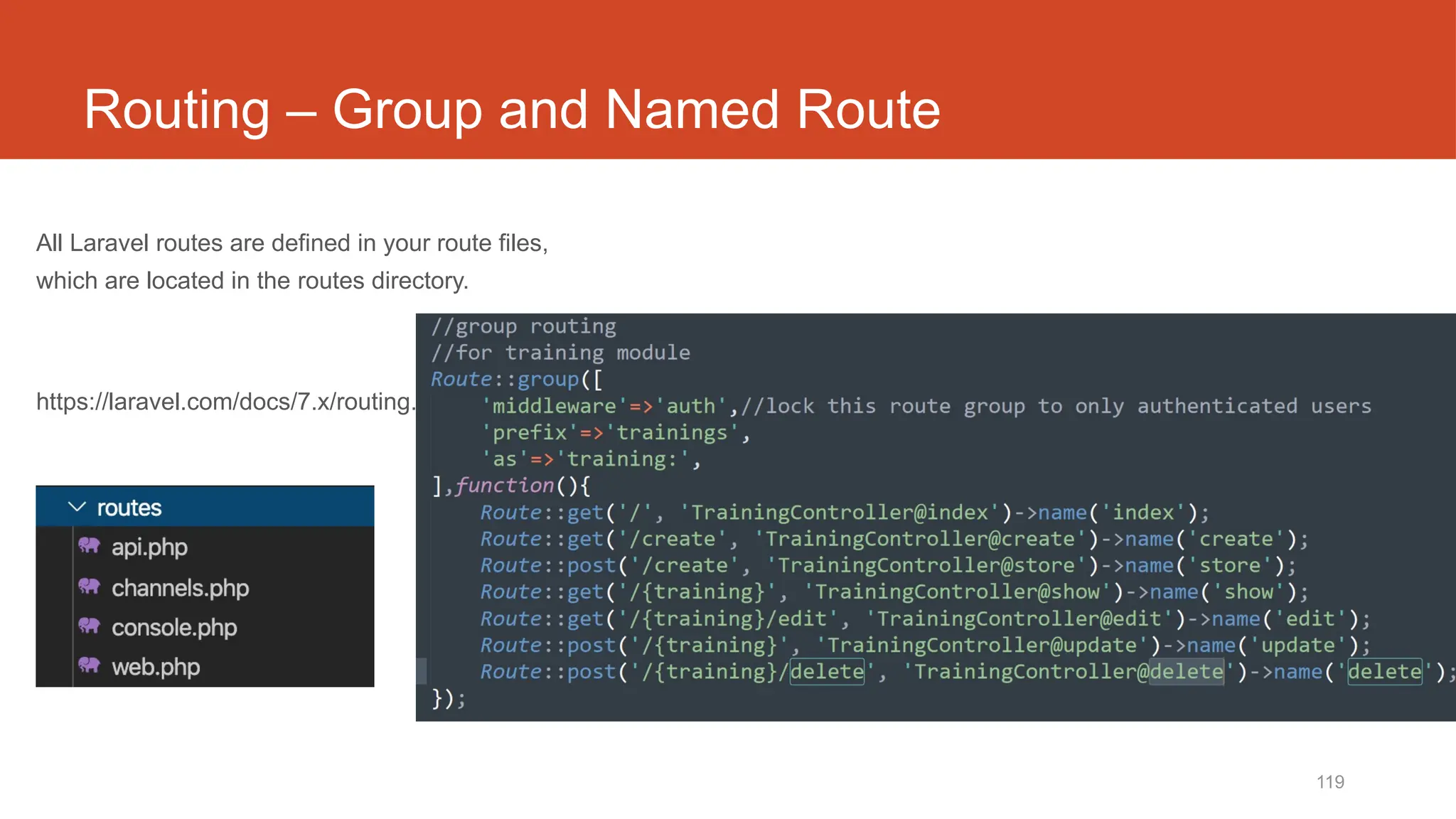Click the 'as'=>'training:' code line
1456x819 pixels.
(591, 459)
